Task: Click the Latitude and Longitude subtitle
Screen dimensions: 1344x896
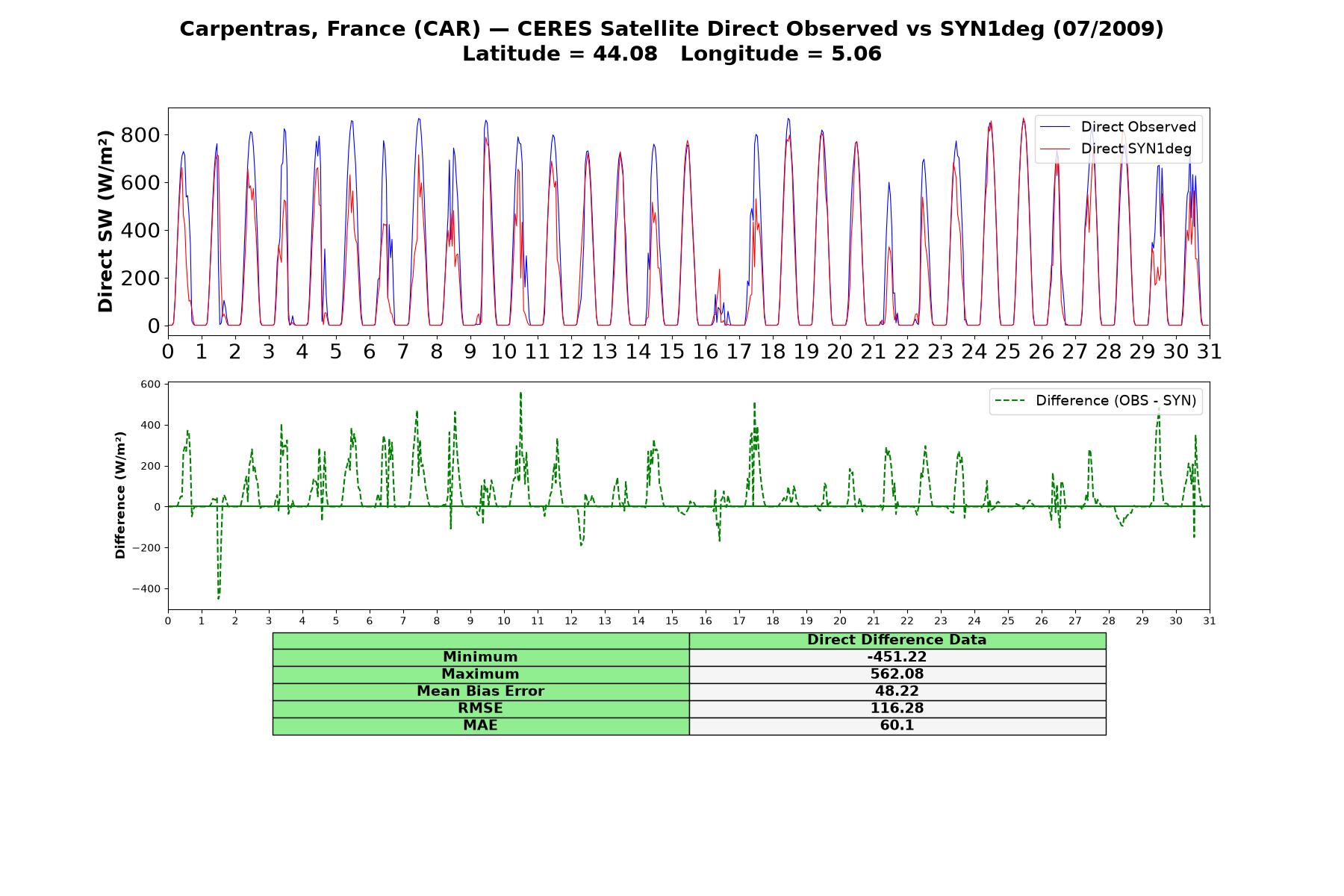Action: [672, 54]
